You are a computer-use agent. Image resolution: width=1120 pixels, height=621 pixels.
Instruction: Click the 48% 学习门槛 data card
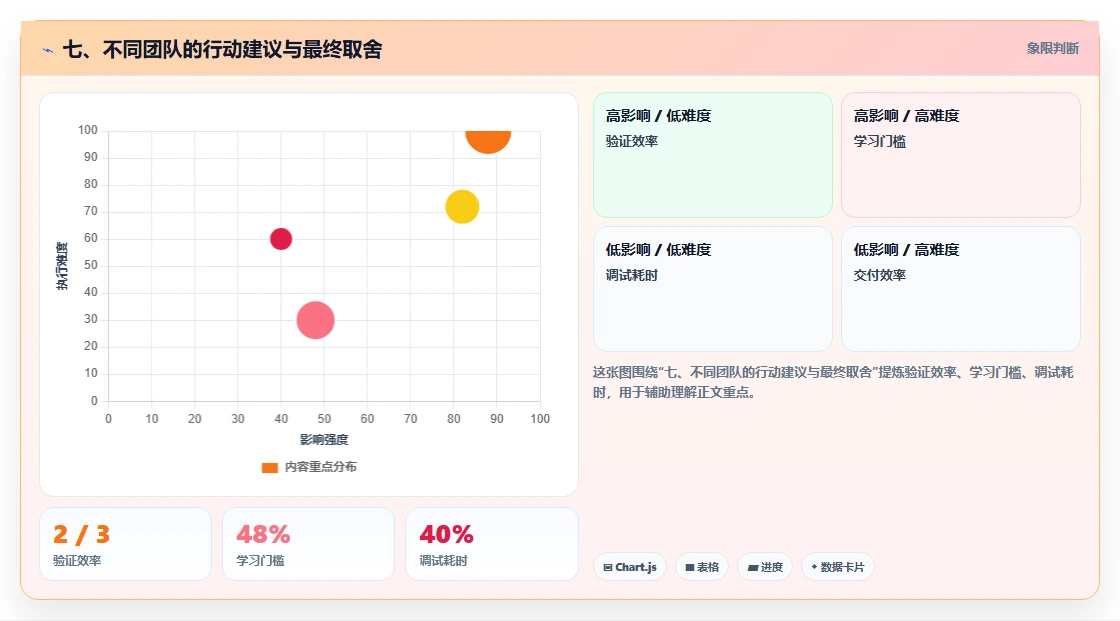pos(309,544)
